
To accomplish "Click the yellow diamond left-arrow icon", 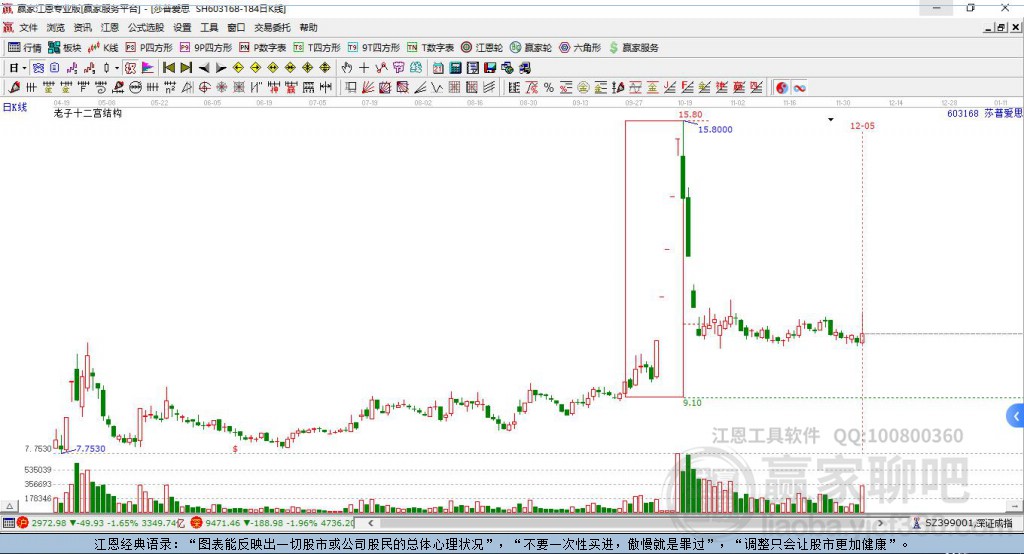I will 238,68.
